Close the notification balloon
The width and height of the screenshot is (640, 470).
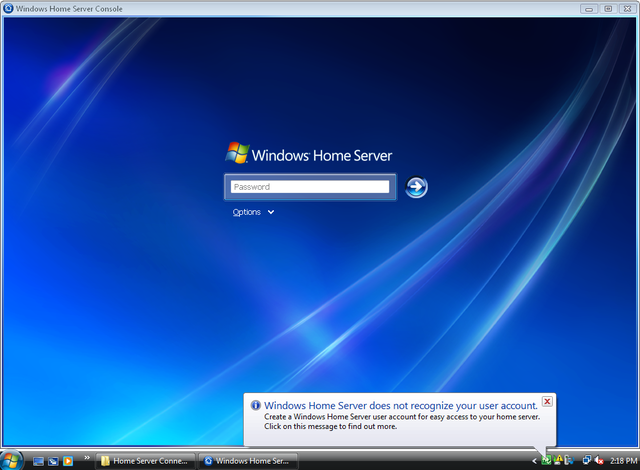(x=547, y=401)
